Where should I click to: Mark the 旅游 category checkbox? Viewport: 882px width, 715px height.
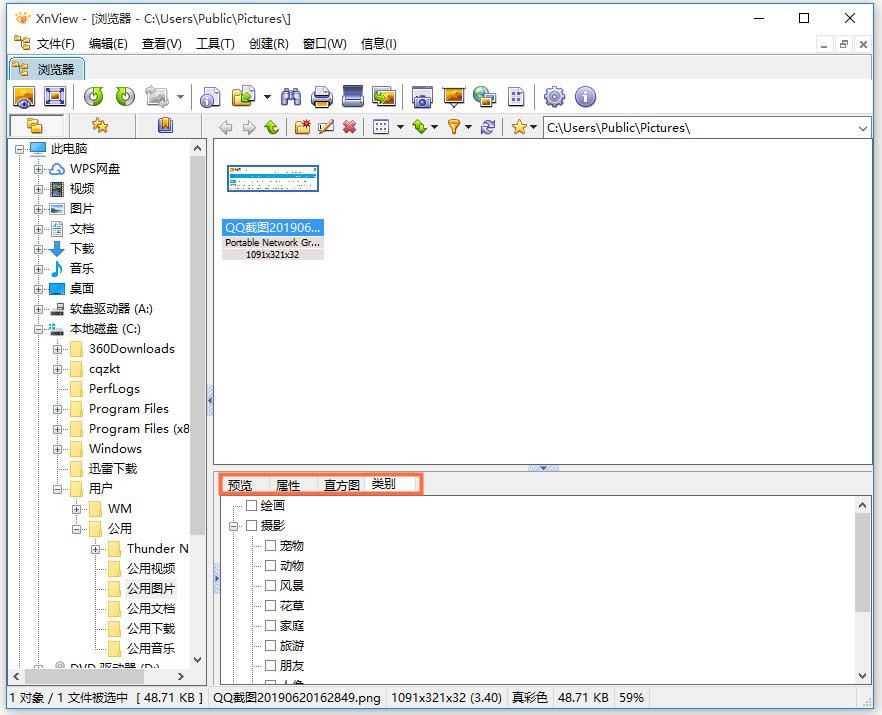click(x=271, y=645)
